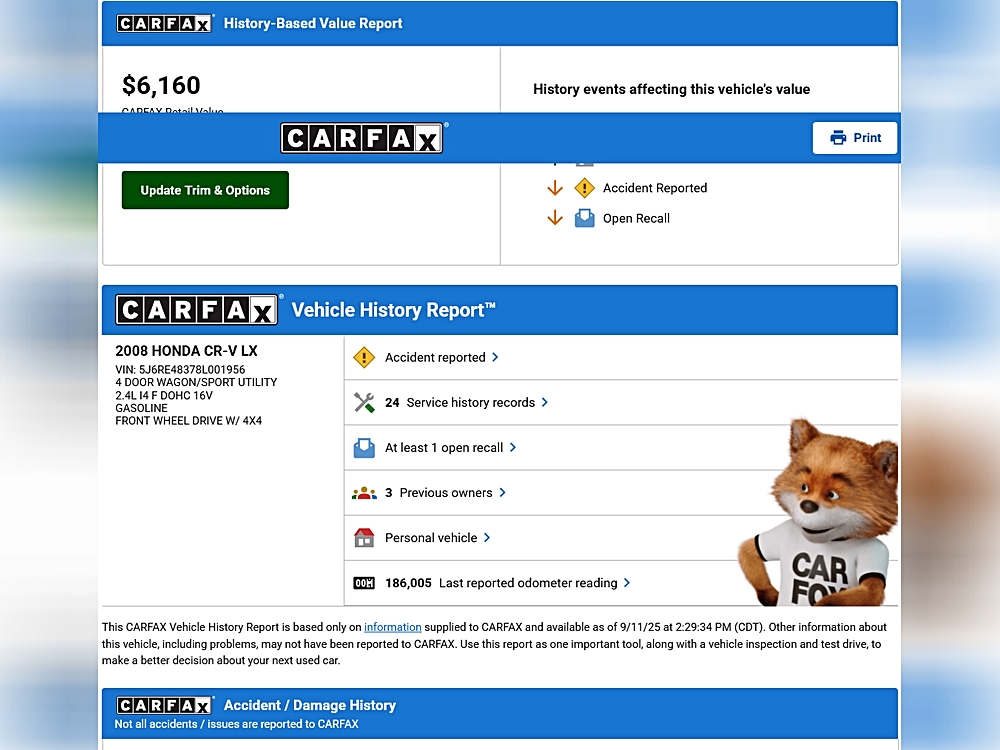Click the down arrow next to Open Recall
The height and width of the screenshot is (750, 1000).
point(555,218)
